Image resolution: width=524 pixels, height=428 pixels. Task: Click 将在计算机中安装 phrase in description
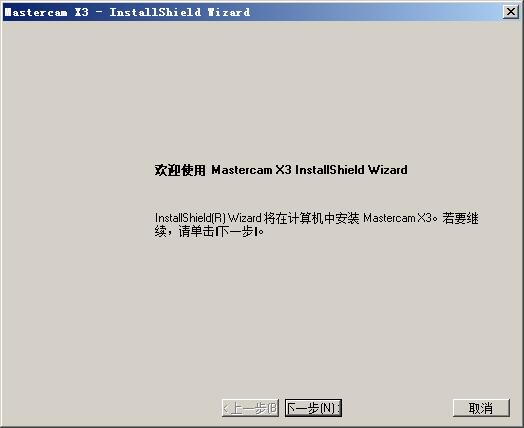(311, 218)
